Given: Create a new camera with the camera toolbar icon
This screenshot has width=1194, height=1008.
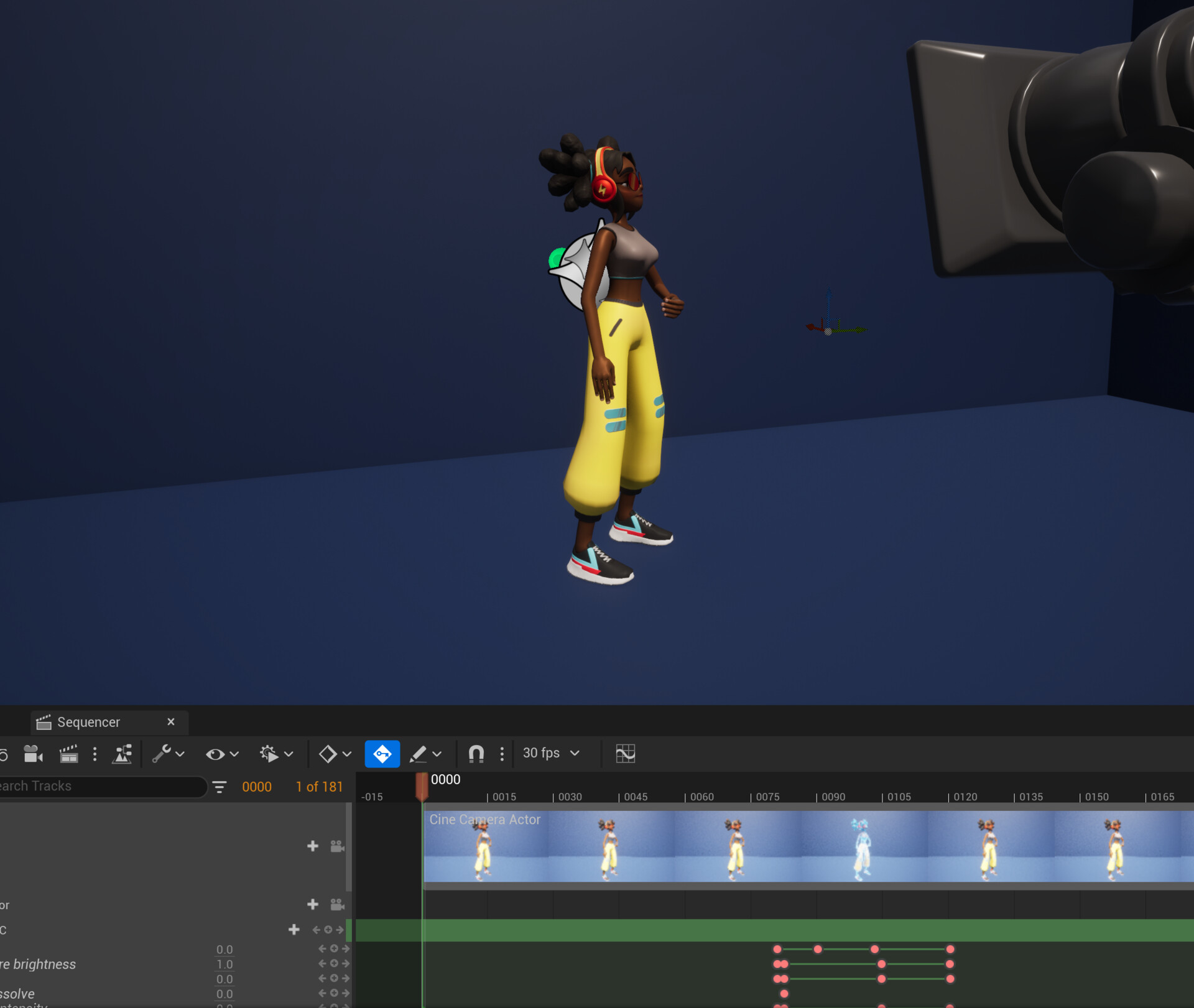Looking at the screenshot, I should coord(32,755).
